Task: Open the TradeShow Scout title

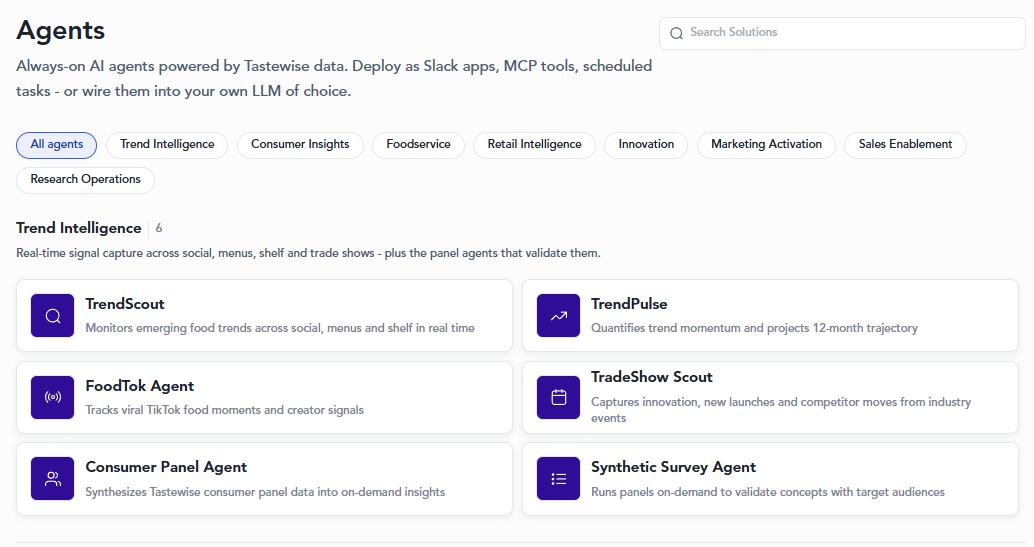Action: (x=652, y=377)
